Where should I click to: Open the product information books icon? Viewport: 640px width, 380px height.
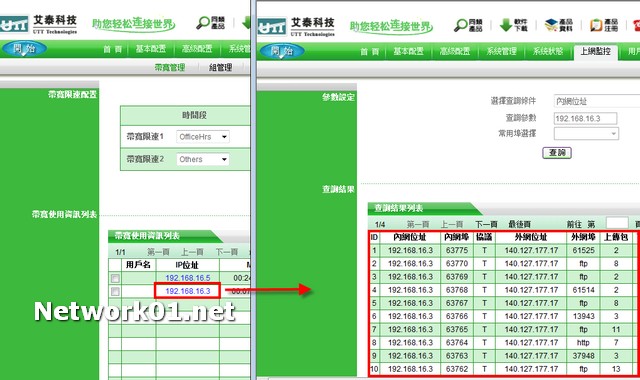551,25
